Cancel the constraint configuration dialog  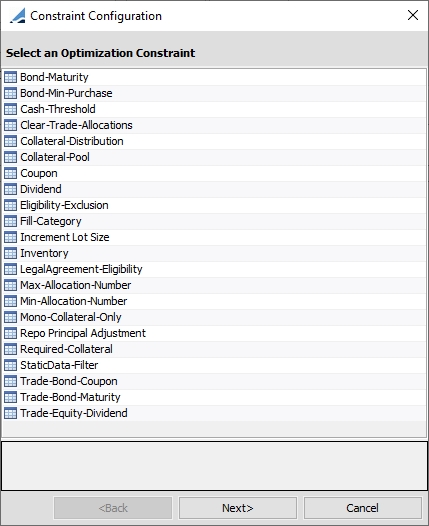tap(363, 508)
